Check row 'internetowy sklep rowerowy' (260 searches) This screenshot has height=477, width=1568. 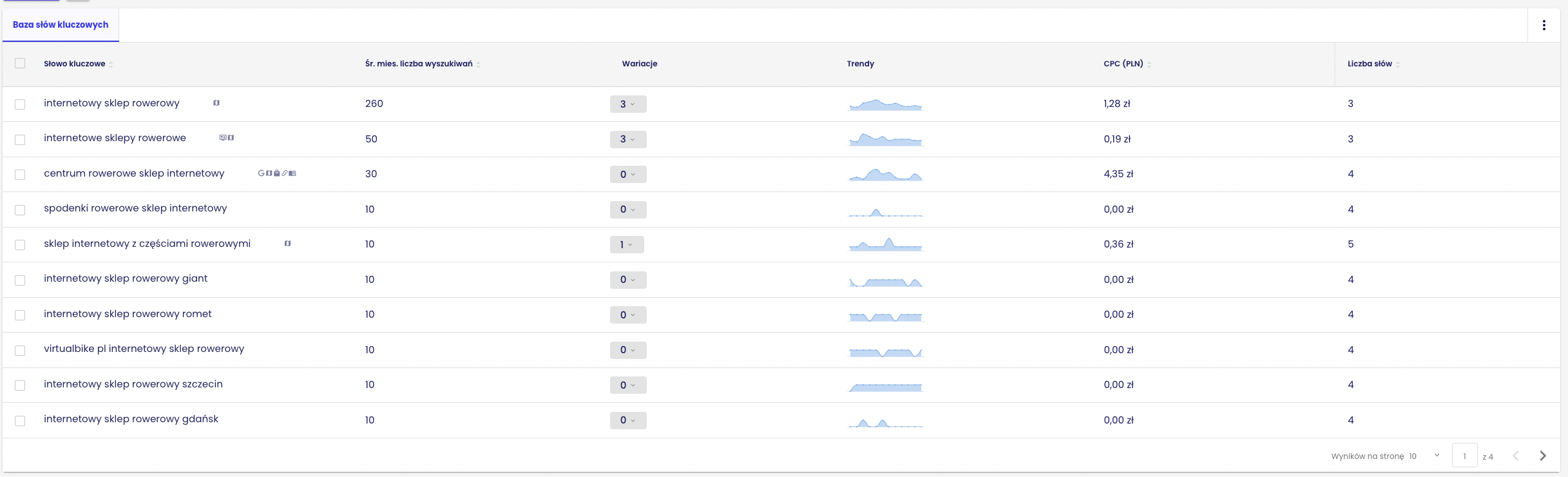tap(20, 104)
